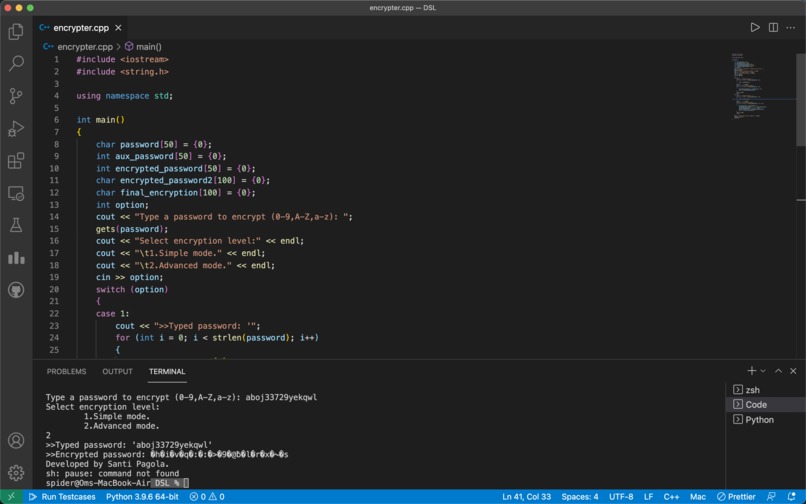Open notifications bell in status bar

click(x=792, y=496)
